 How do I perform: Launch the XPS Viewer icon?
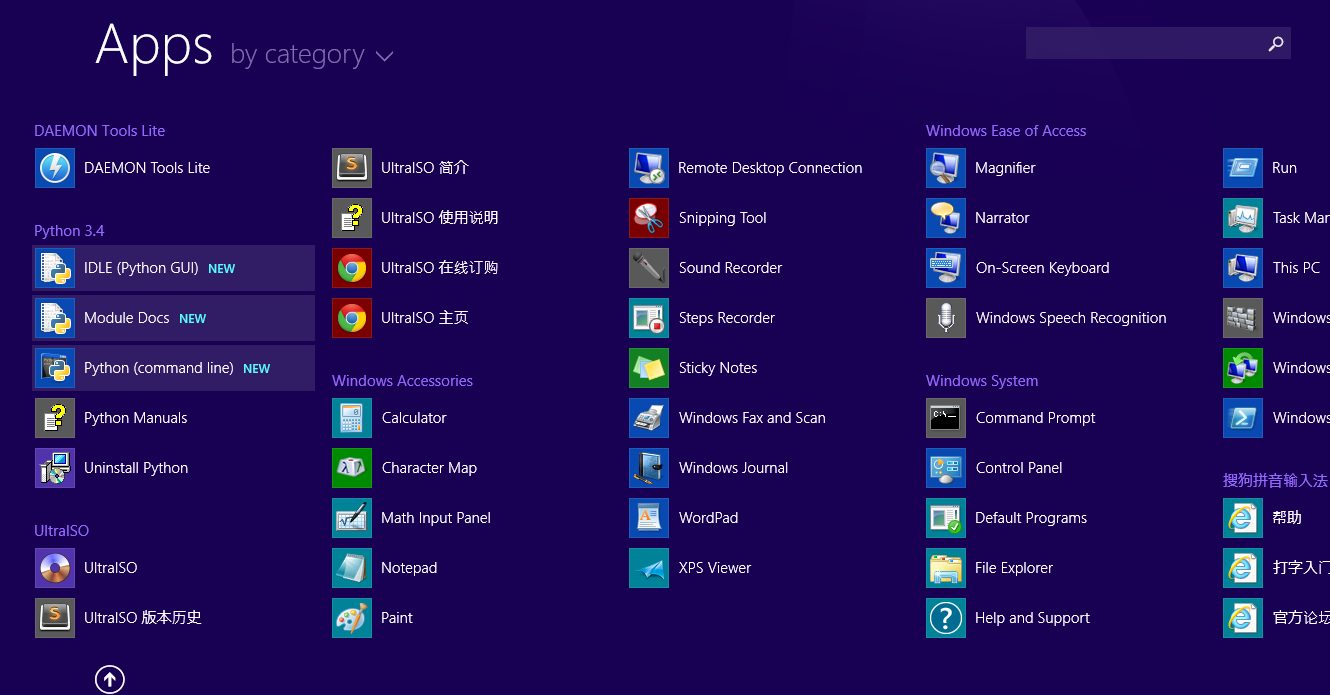pyautogui.click(x=649, y=568)
